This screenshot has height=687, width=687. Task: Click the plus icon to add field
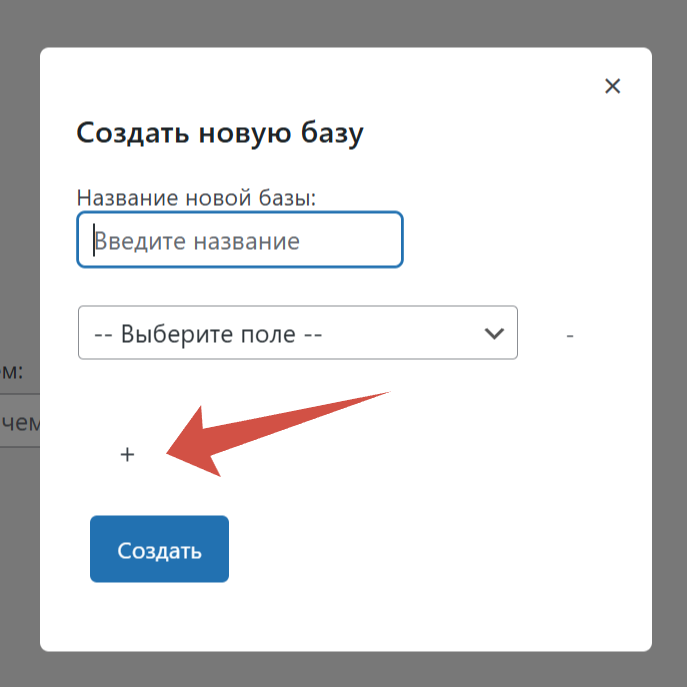[127, 454]
